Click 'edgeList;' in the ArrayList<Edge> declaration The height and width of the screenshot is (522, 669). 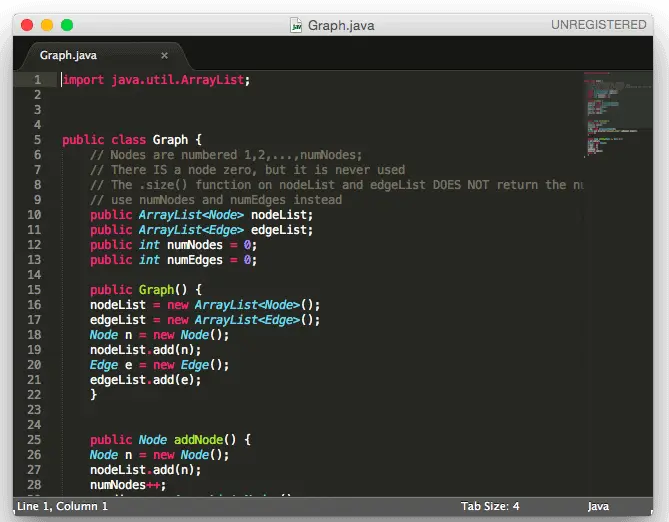(x=282, y=230)
